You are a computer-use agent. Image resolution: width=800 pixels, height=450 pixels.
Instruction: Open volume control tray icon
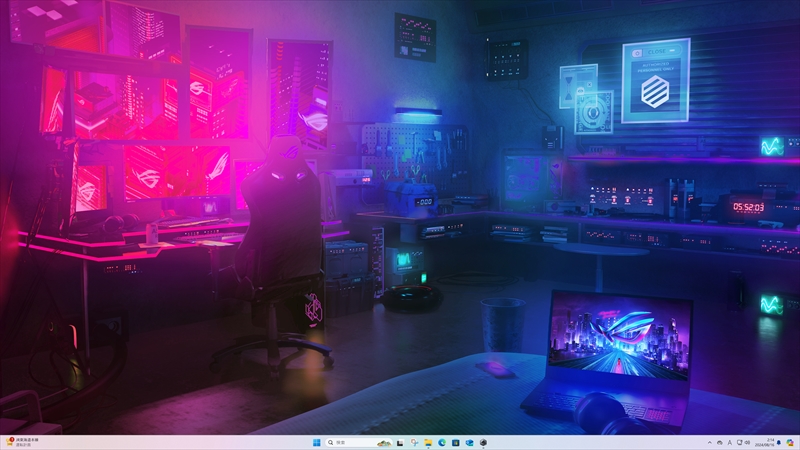coord(747,442)
